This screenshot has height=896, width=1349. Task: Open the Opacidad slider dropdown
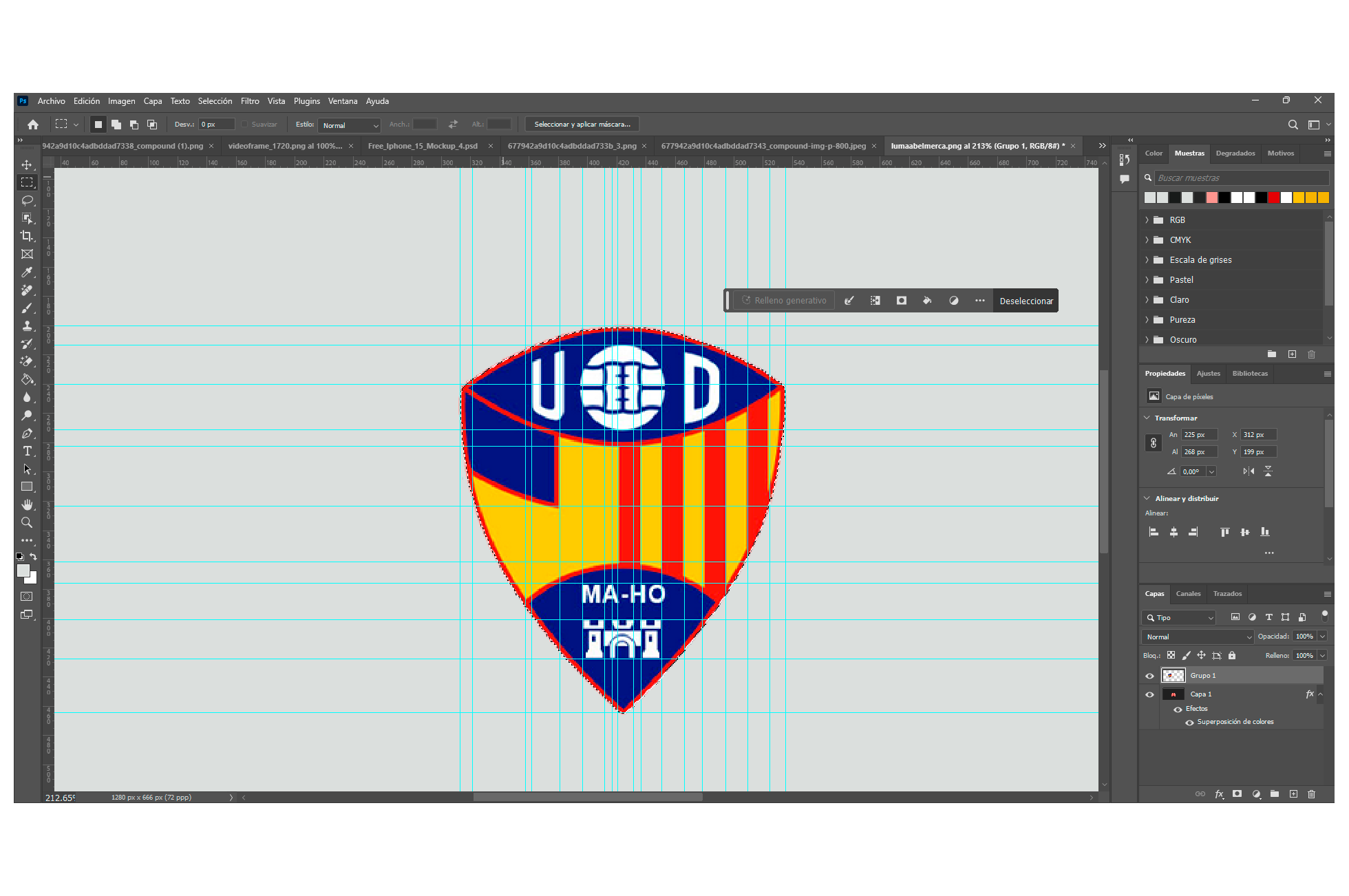[1323, 637]
